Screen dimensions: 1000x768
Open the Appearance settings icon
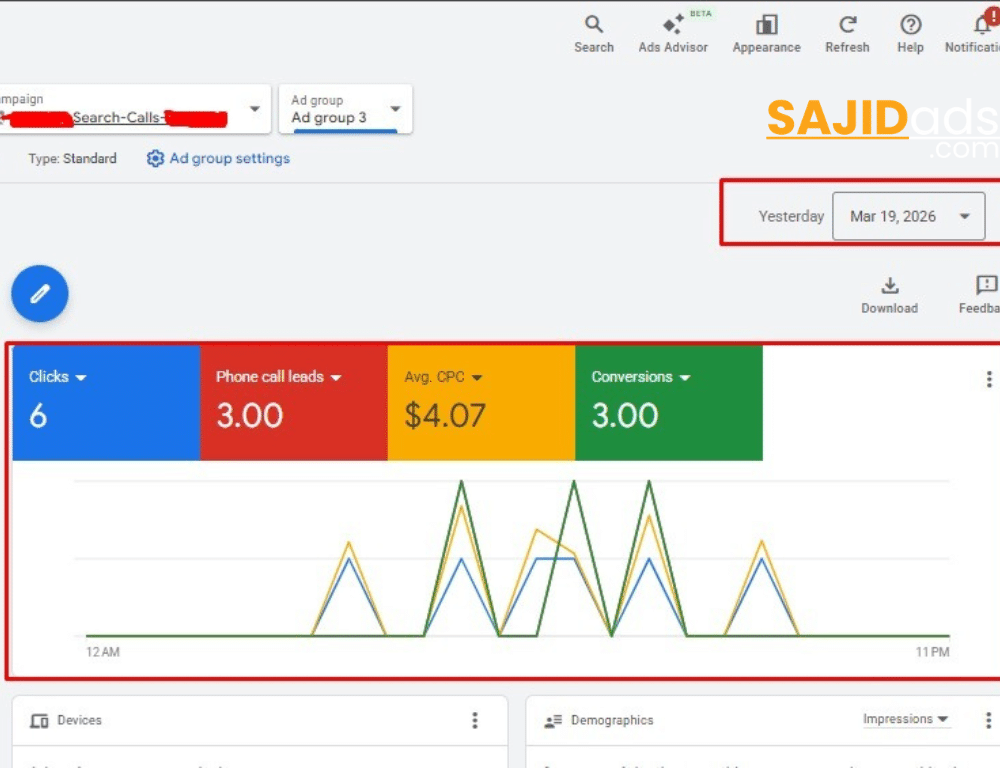click(766, 25)
